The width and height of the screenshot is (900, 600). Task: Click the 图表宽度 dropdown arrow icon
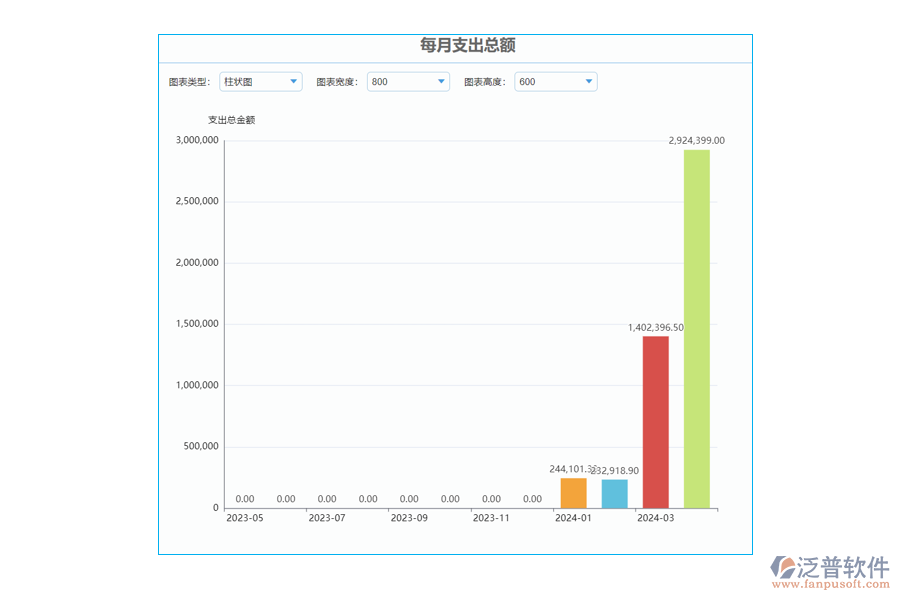pos(442,81)
